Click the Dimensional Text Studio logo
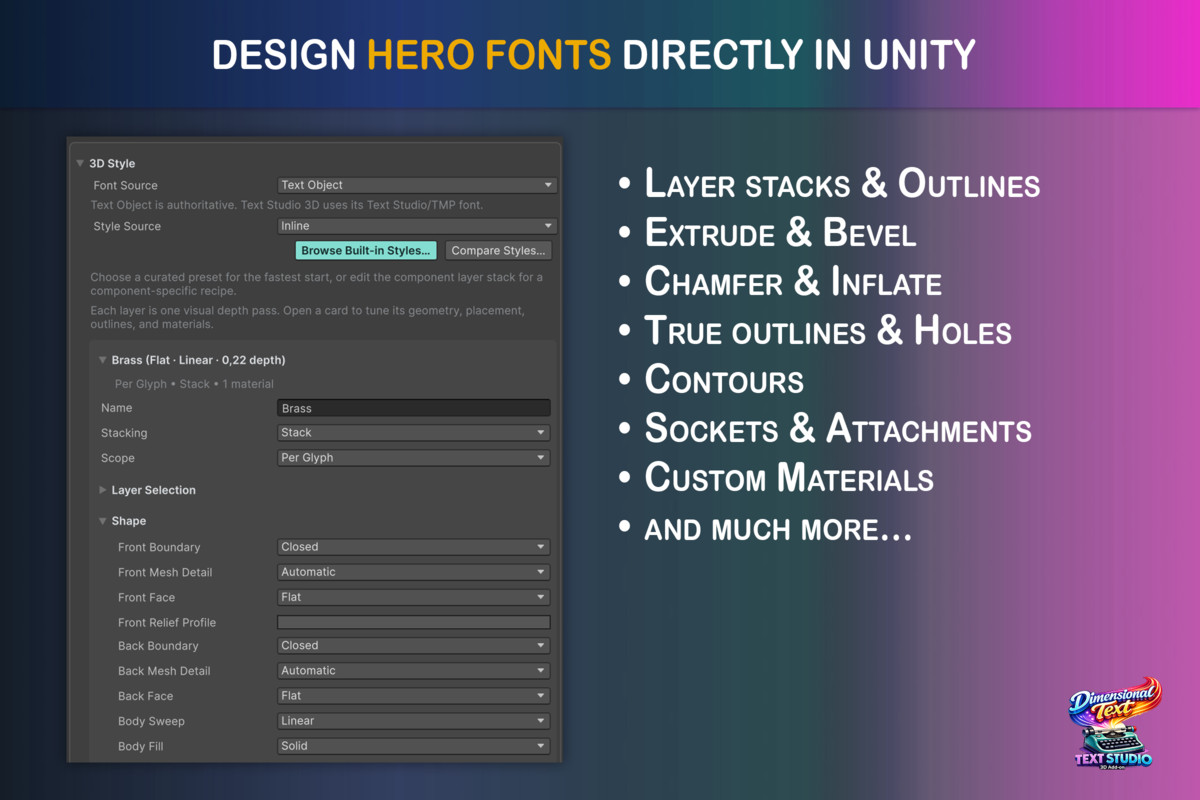 1113,725
